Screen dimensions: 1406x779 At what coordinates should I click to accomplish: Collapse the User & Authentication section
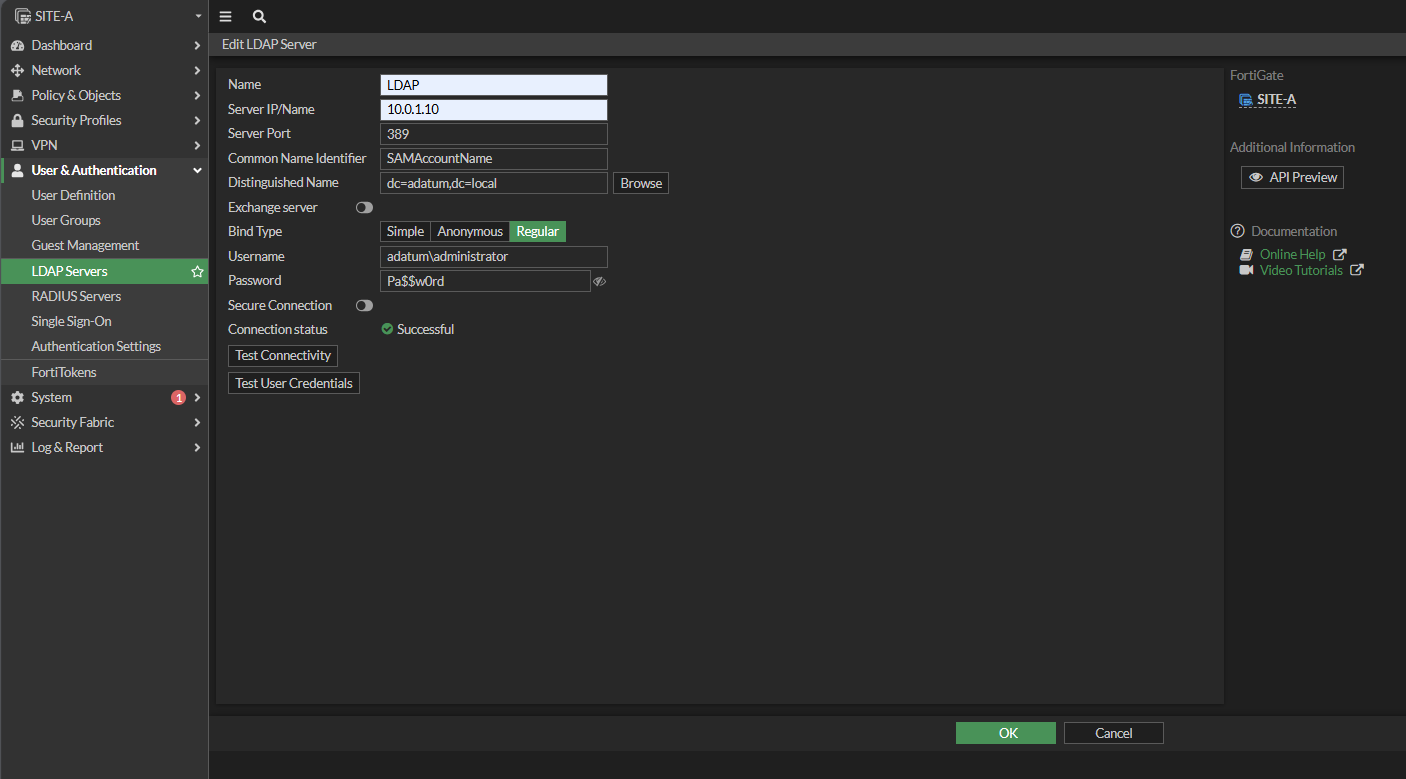197,171
